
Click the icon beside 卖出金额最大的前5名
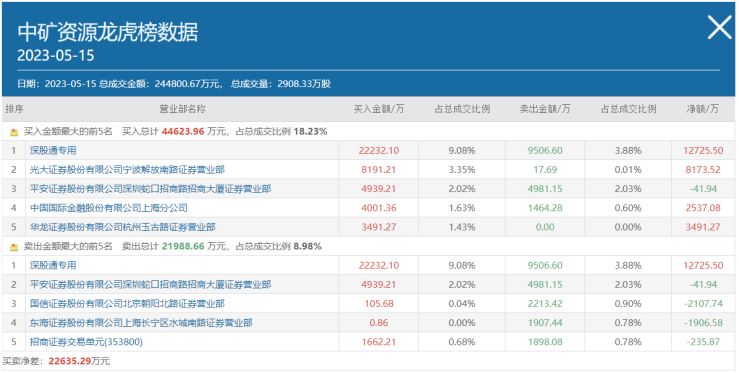tap(14, 247)
